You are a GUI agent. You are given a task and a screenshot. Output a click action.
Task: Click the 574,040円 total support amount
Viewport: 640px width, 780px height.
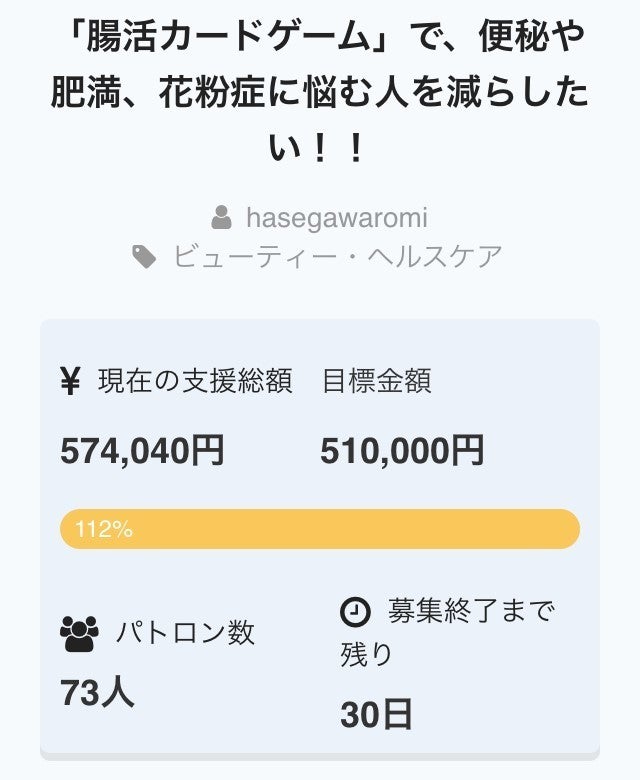tap(142, 451)
